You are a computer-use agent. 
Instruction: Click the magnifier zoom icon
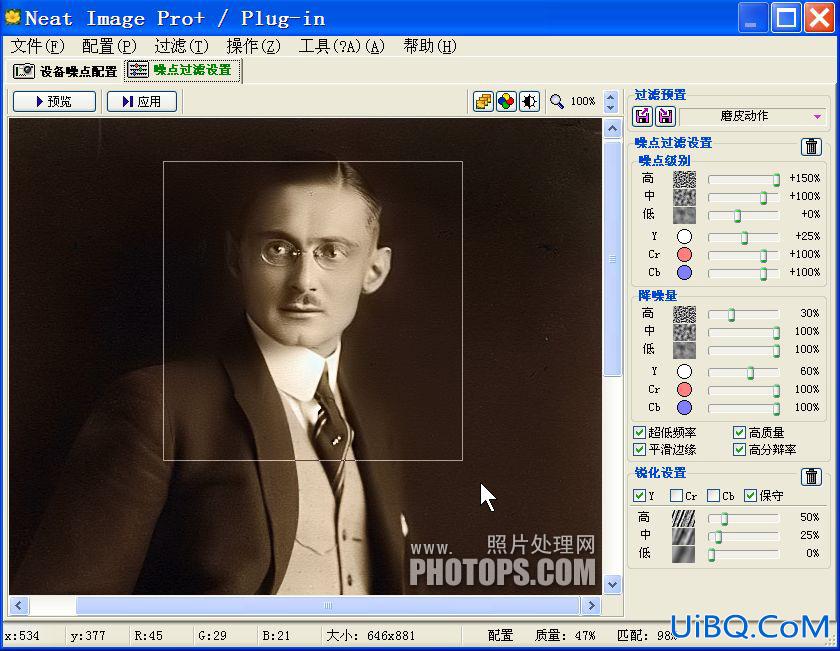557,101
